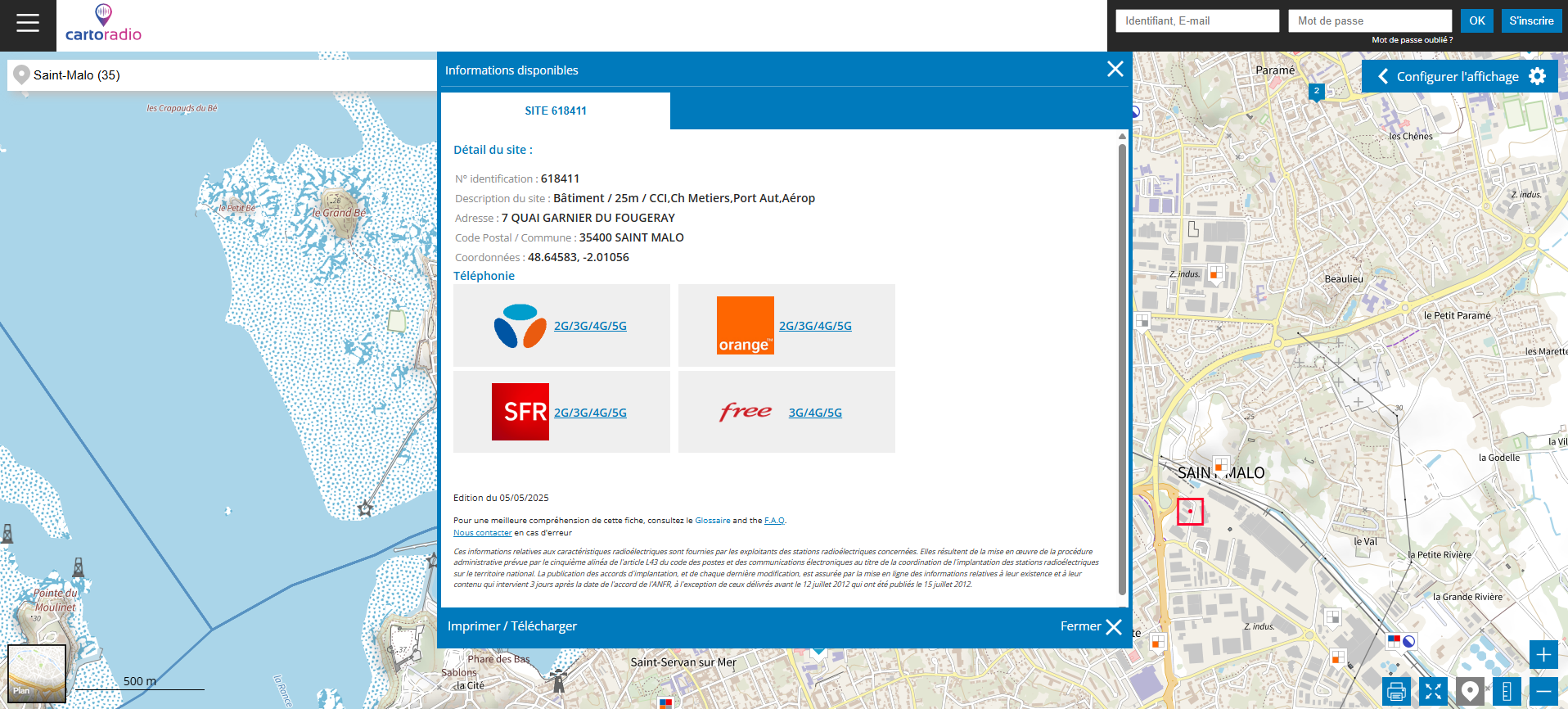Image resolution: width=1568 pixels, height=709 pixels.
Task: Close Informations disponibles panel with top X
Action: [x=1115, y=69]
